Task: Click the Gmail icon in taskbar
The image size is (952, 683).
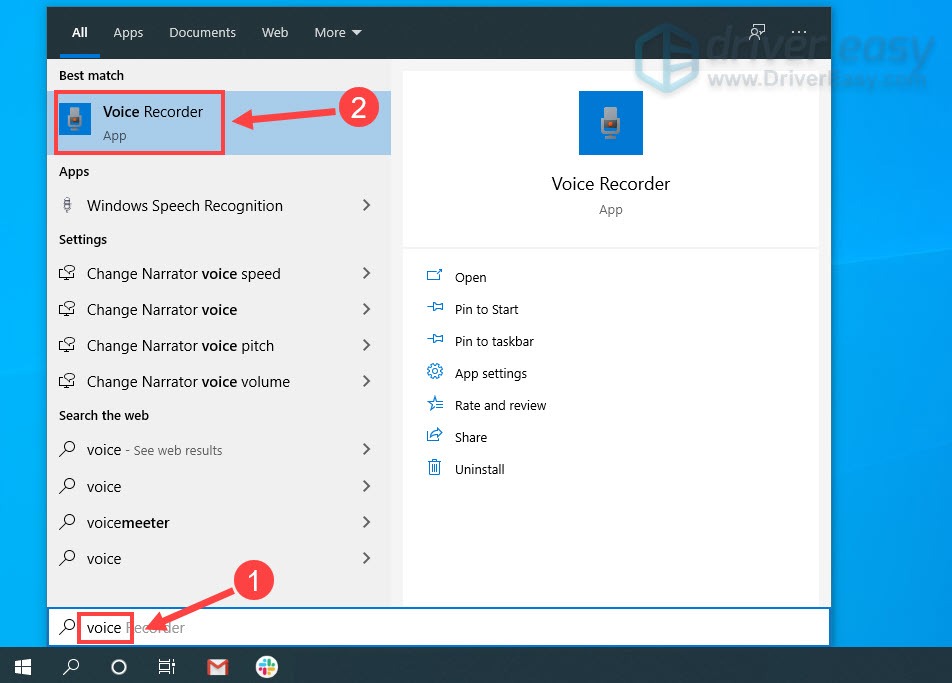Action: [217, 667]
